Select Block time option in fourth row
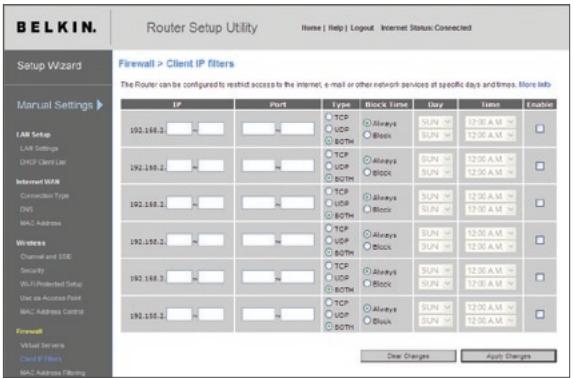The width and height of the screenshot is (573, 379). pyautogui.click(x=367, y=246)
